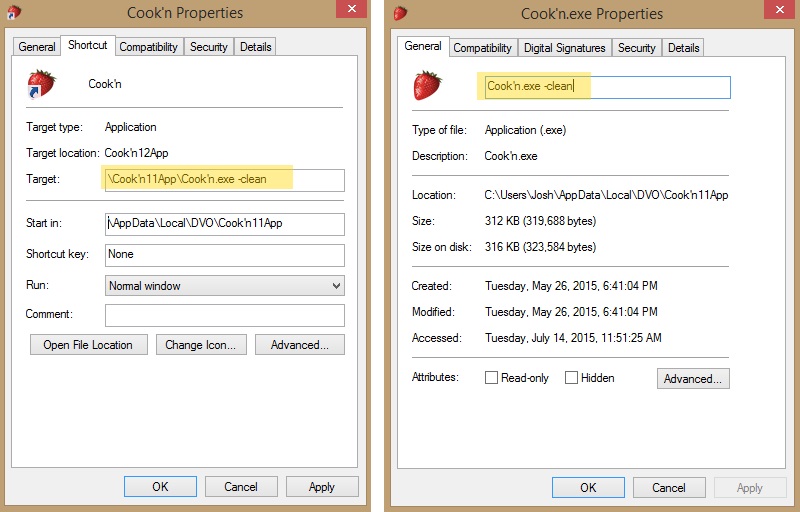Click the Accessed date Tuesday, July 14, 2015
Screen dimensions: 800x512
[x=573, y=338]
